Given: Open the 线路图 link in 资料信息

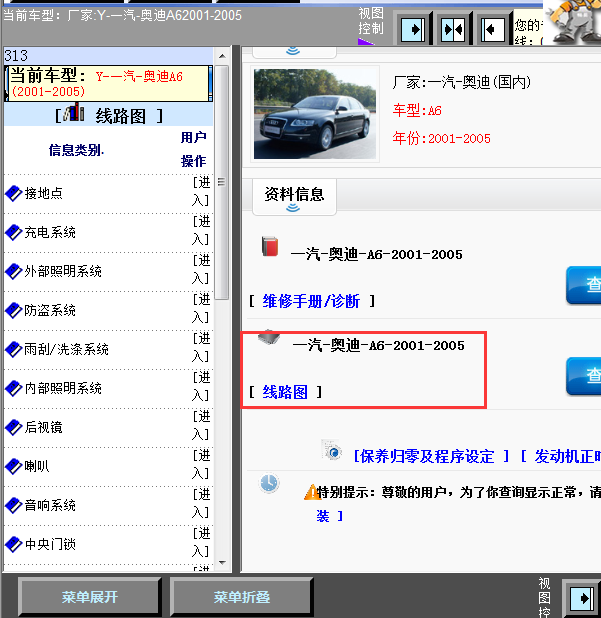Looking at the screenshot, I should pos(285,392).
